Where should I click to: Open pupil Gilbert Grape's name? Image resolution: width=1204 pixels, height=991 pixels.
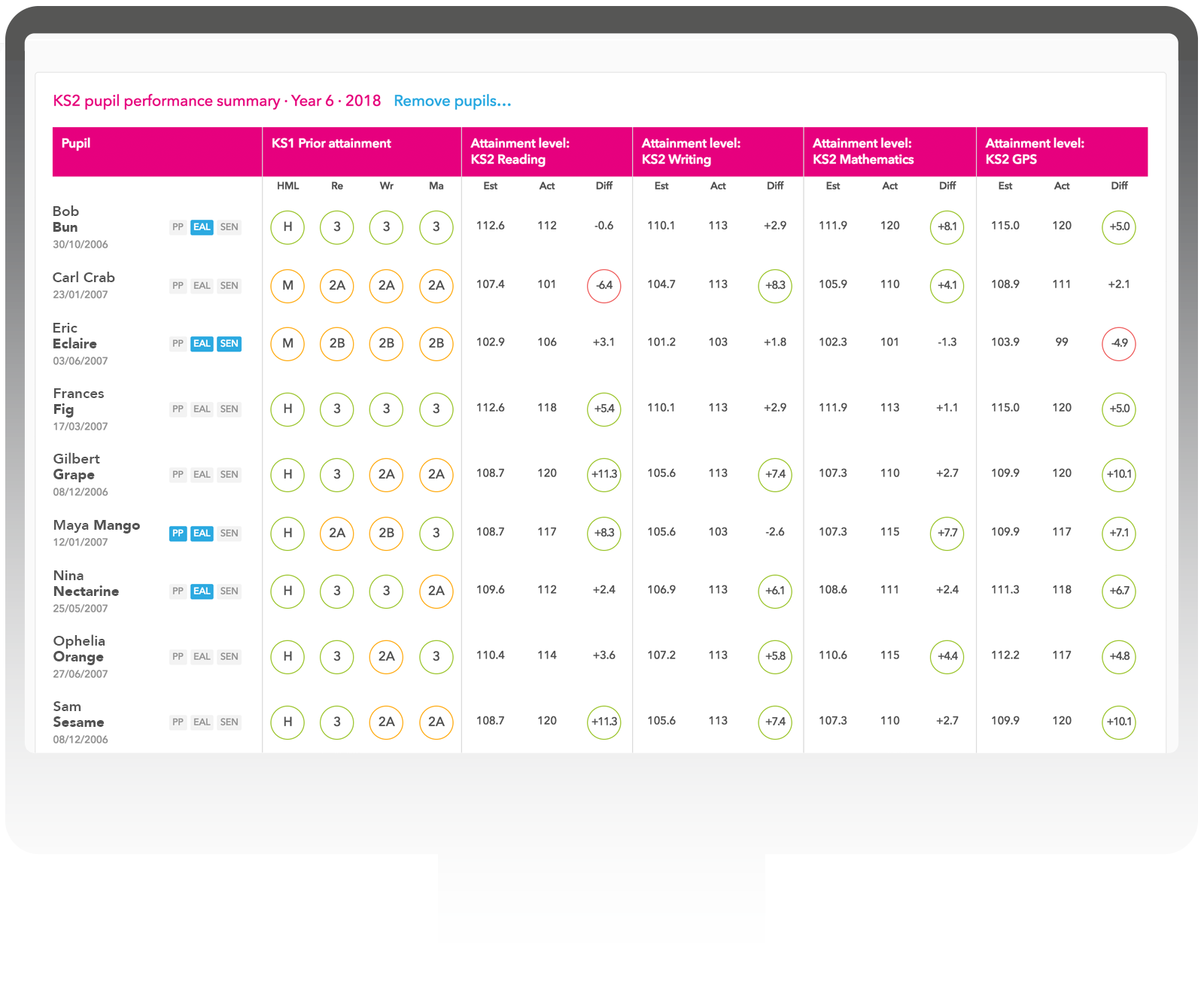76,467
